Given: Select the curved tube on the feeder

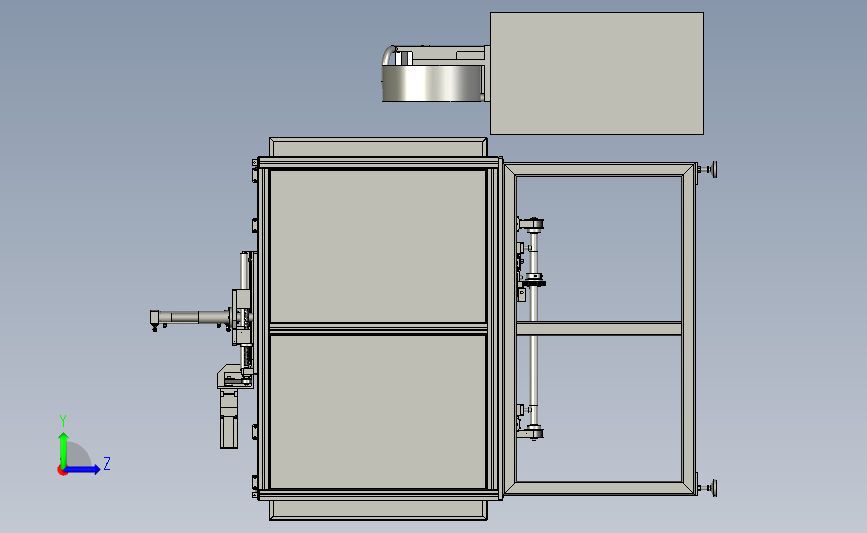Looking at the screenshot, I should tap(389, 55).
